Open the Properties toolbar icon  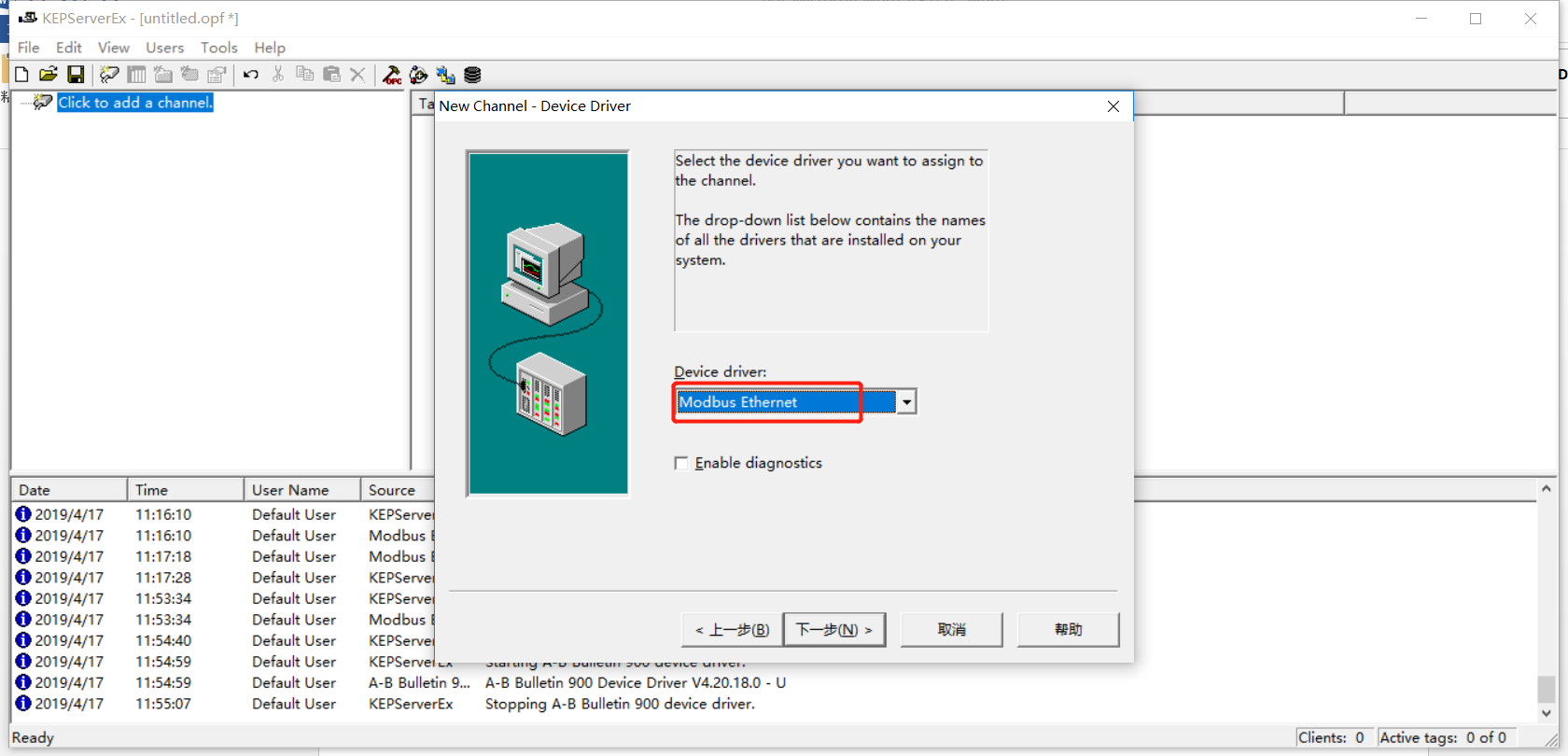tap(217, 75)
